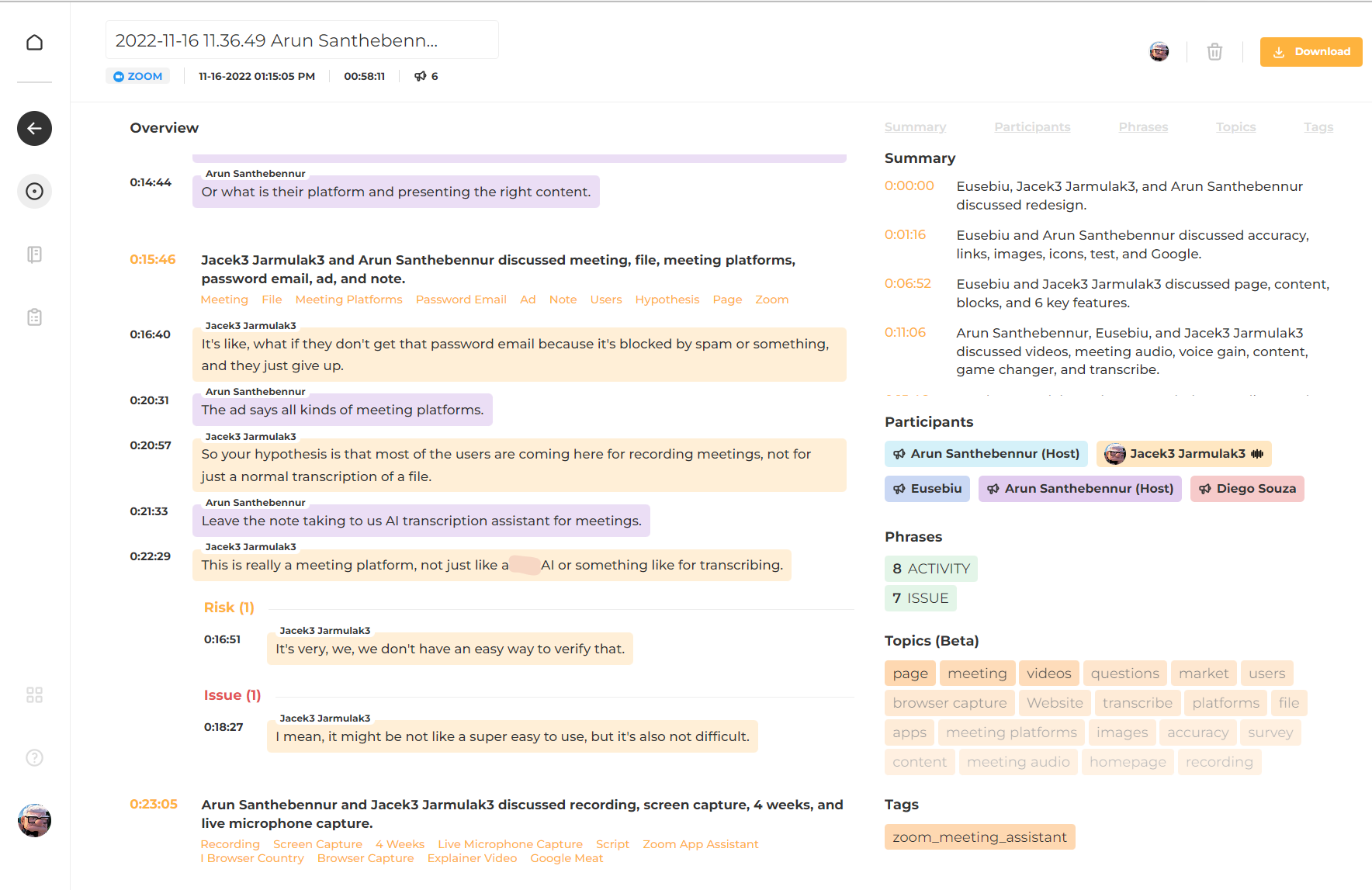
Task: Switch to the Phrases tab
Action: click(x=1143, y=126)
